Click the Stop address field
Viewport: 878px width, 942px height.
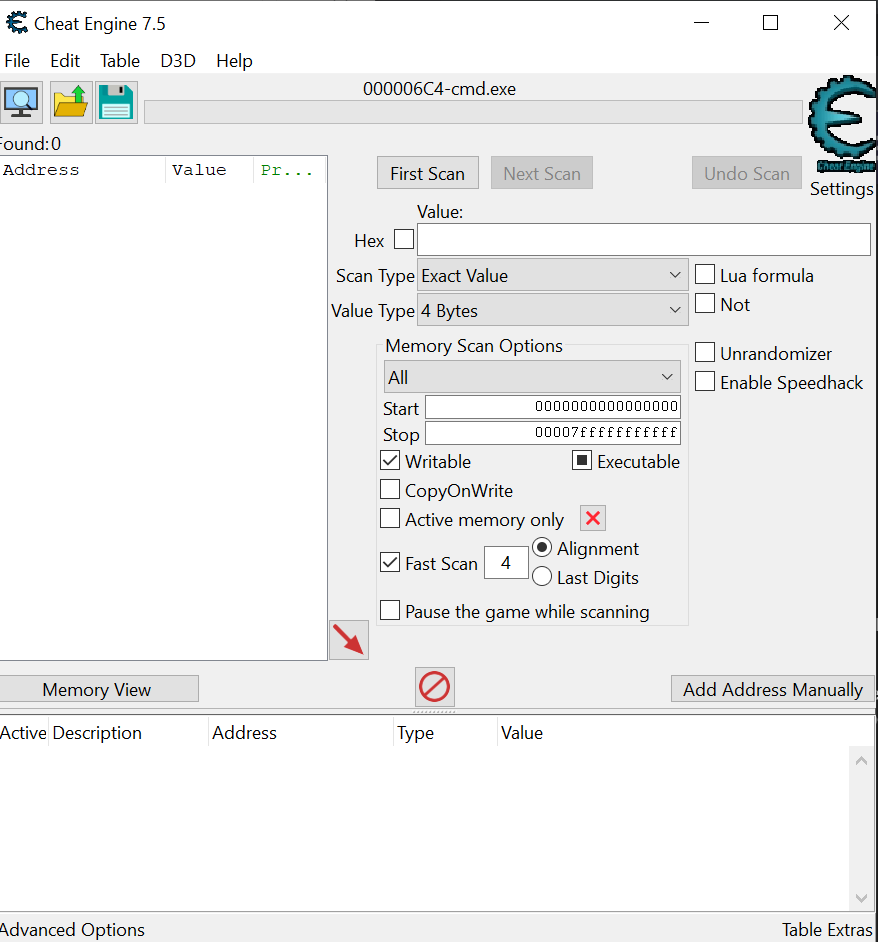tap(553, 433)
